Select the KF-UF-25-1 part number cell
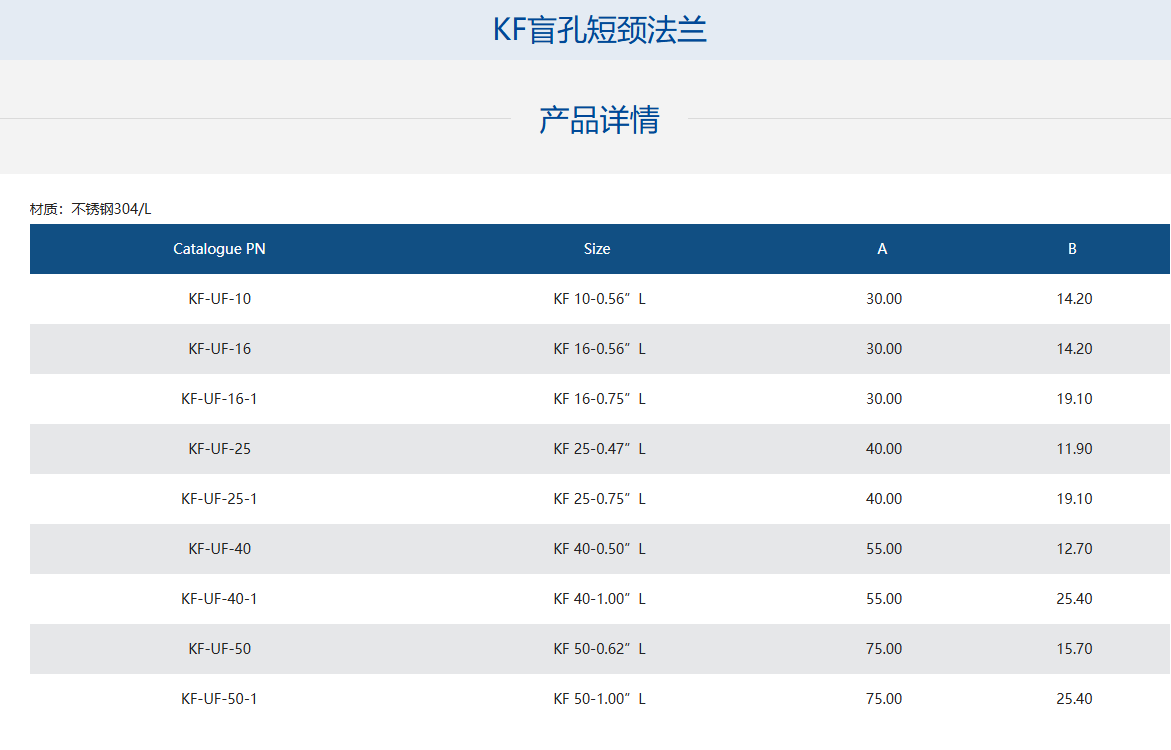Image resolution: width=1171 pixels, height=750 pixels. 219,499
